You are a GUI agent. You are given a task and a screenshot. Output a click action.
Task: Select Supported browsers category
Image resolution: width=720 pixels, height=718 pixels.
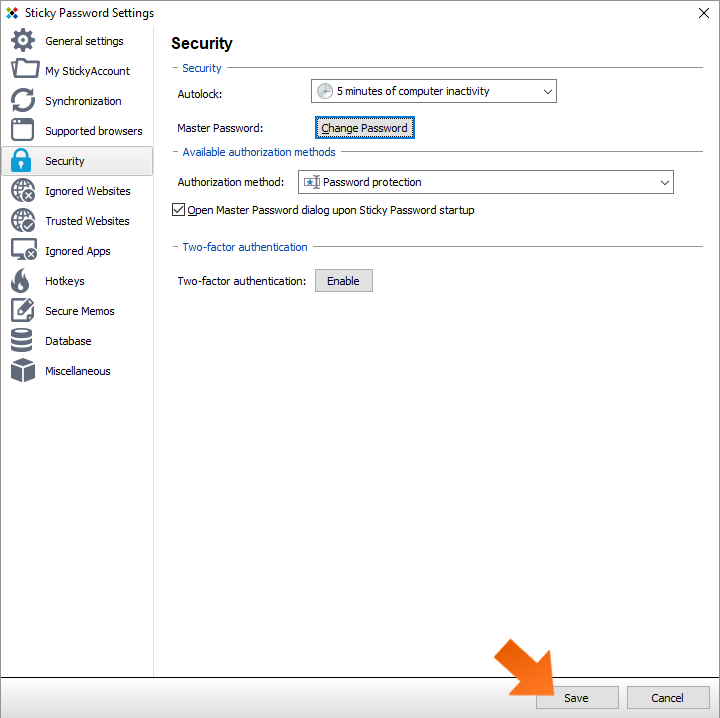click(94, 131)
